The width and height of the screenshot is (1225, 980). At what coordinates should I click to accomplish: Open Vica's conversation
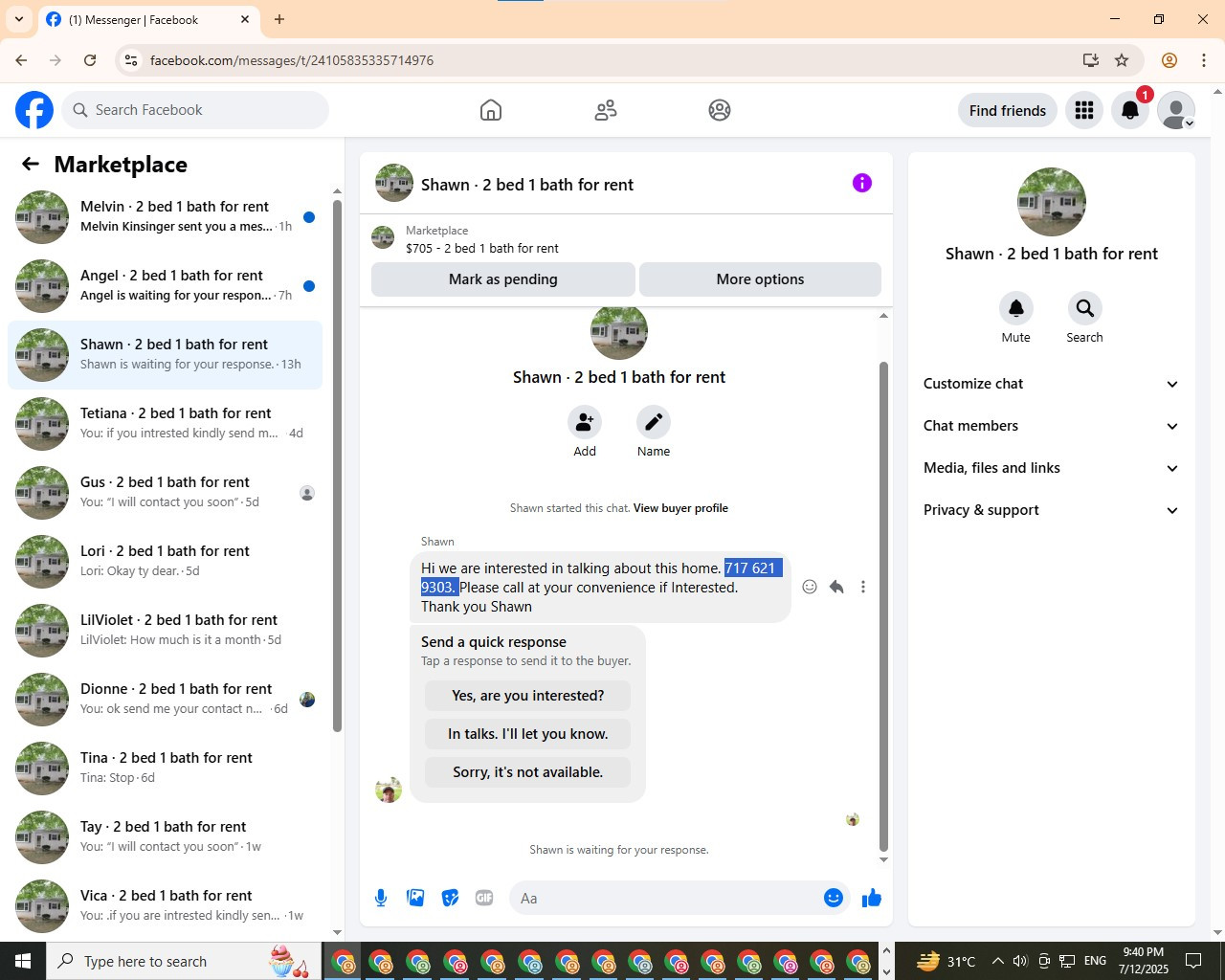pyautogui.click(x=165, y=906)
